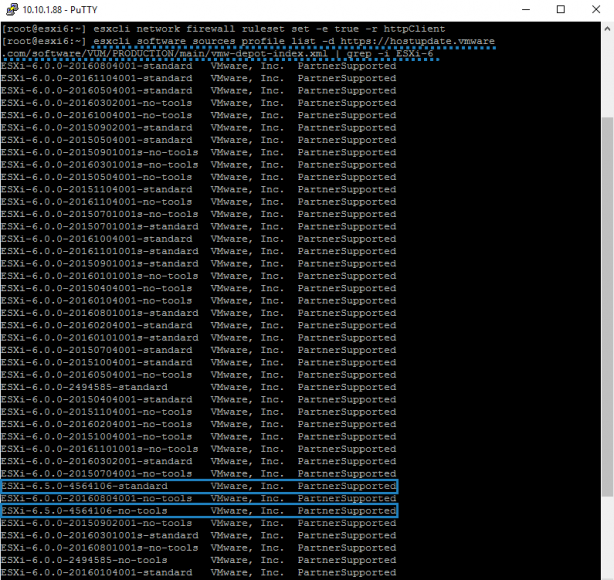This screenshot has width=614, height=580.
Task: Click the firewall ruleset set httpClient command line
Action: pyautogui.click(x=223, y=29)
